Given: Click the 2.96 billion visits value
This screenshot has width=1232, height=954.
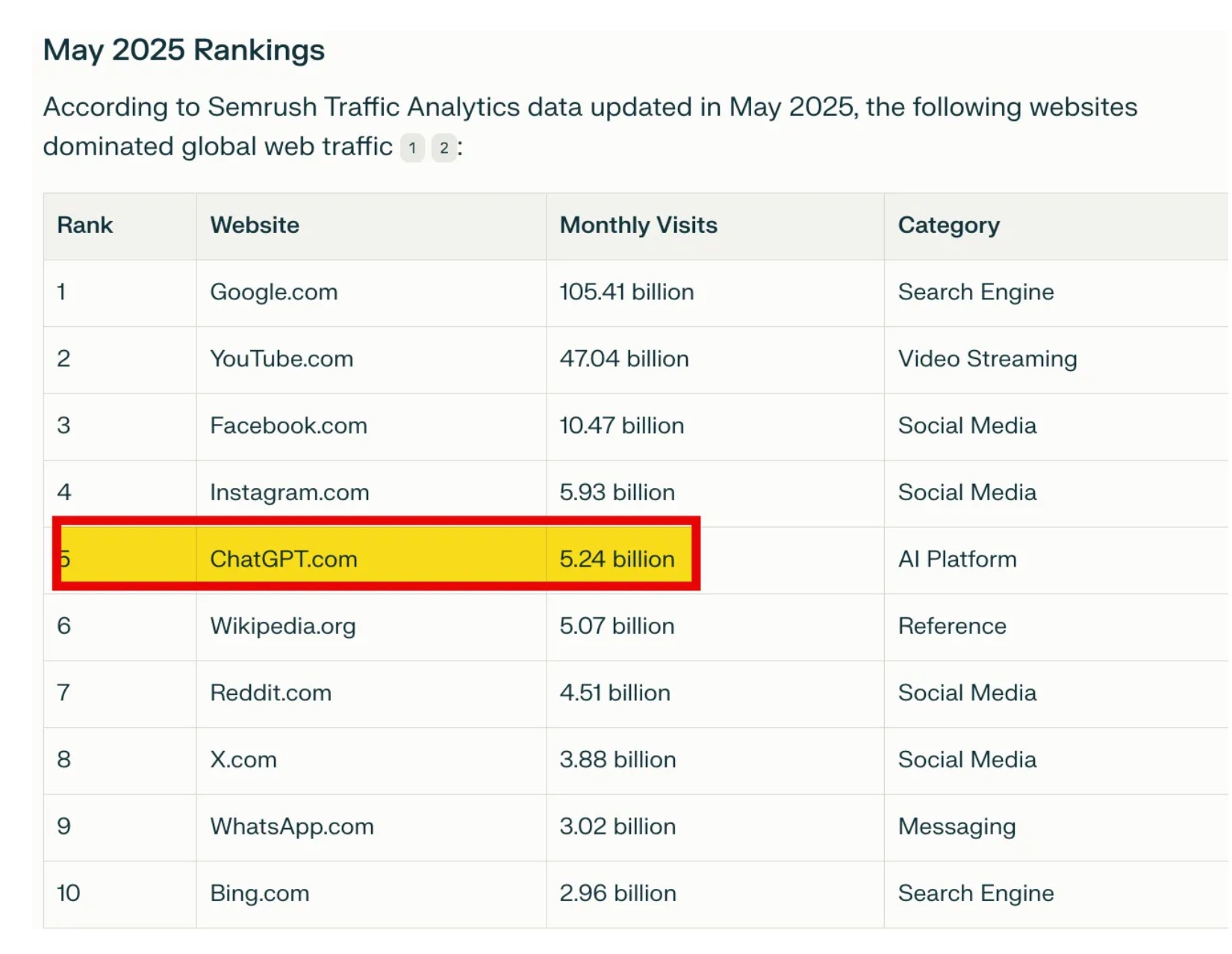Looking at the screenshot, I should pyautogui.click(x=618, y=894).
